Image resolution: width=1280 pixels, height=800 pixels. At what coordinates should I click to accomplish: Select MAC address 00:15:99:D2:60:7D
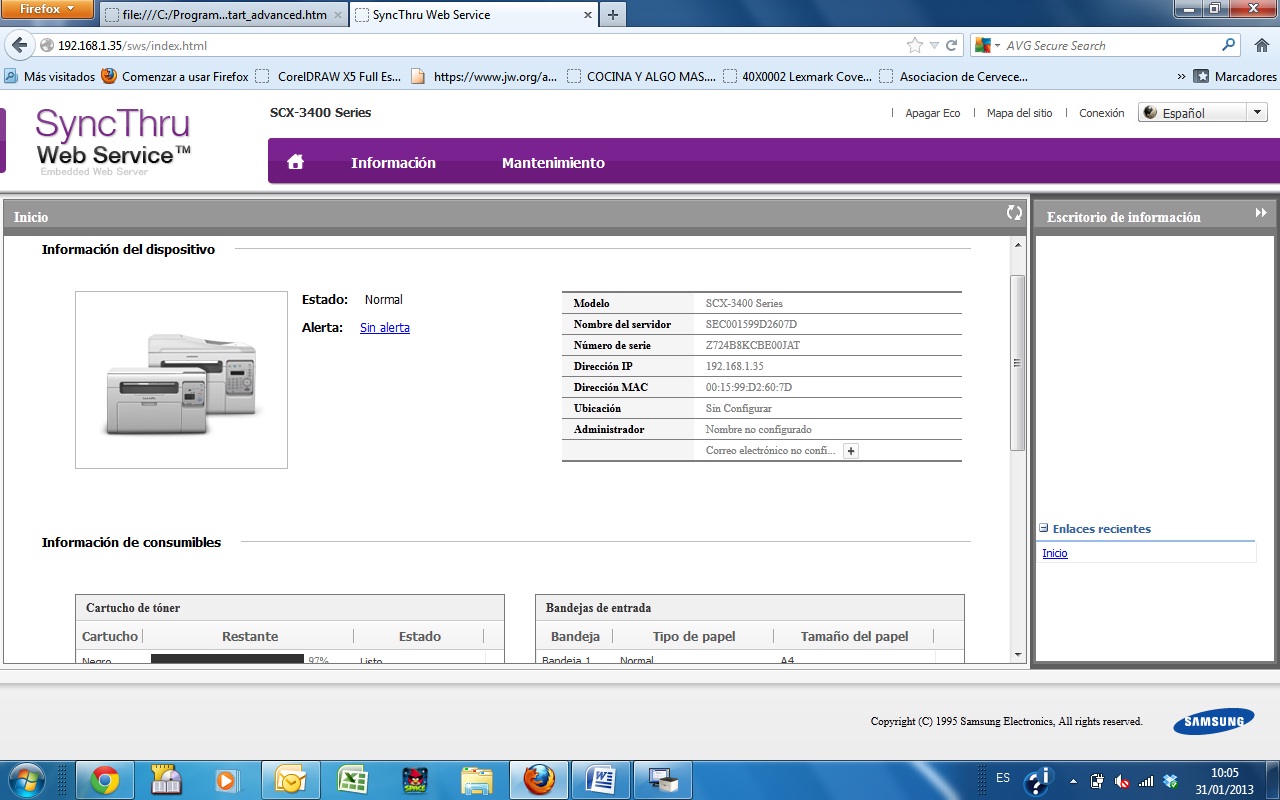pos(748,387)
